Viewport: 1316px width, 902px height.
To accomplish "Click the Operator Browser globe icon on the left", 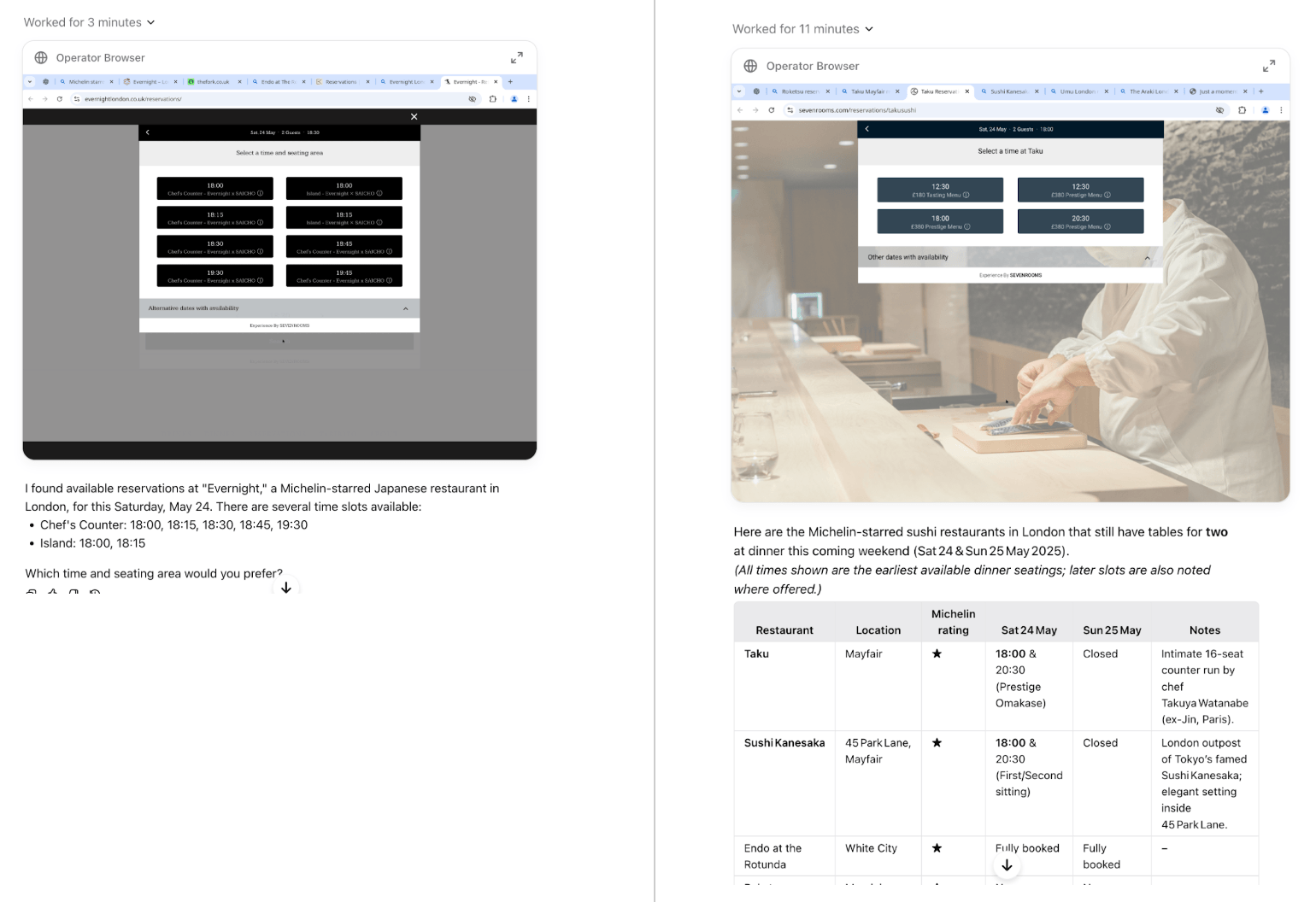I will click(40, 57).
